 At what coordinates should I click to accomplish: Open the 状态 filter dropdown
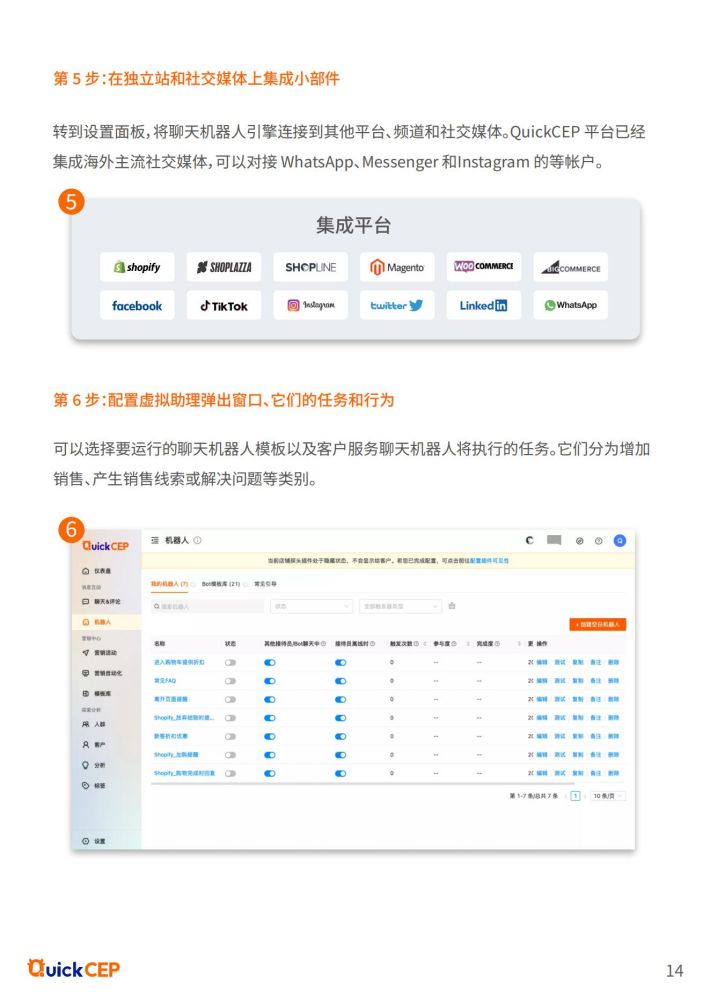click(311, 606)
